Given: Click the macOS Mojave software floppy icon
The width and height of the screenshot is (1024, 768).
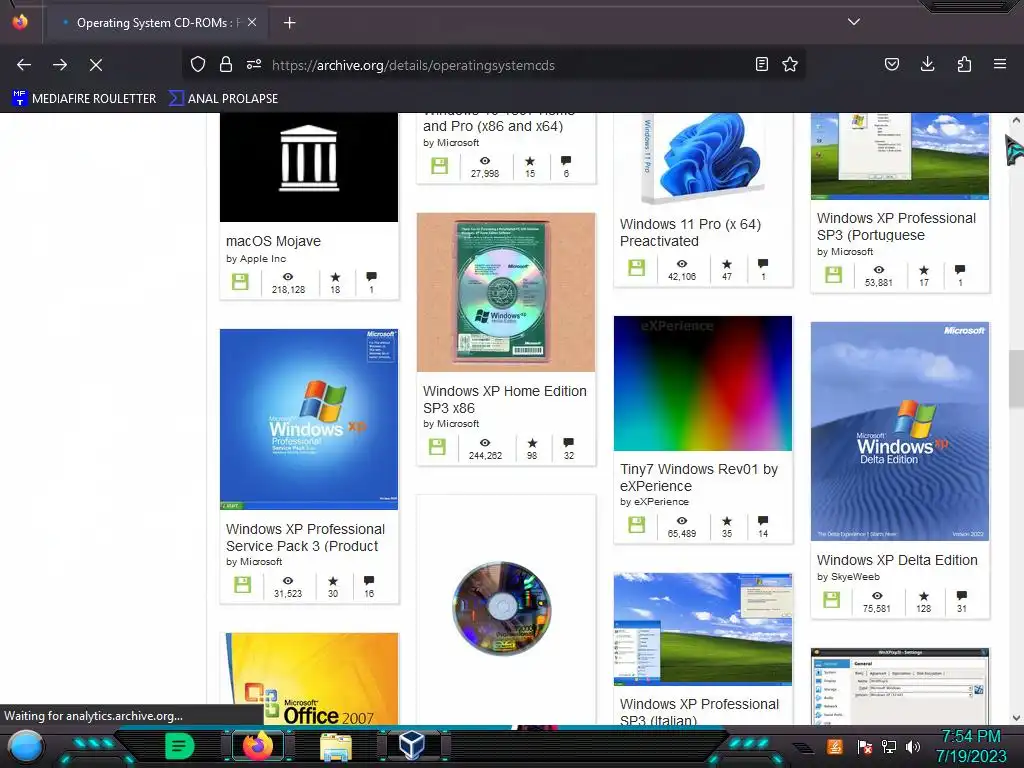Looking at the screenshot, I should pos(240,282).
